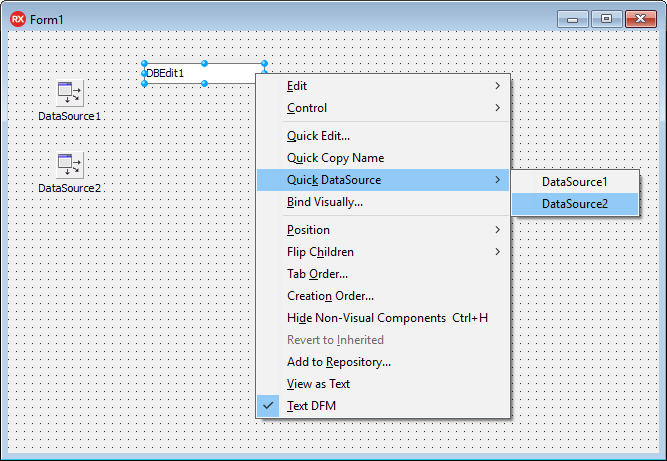Maximize the Form1 window
The image size is (667, 461).
click(x=606, y=19)
